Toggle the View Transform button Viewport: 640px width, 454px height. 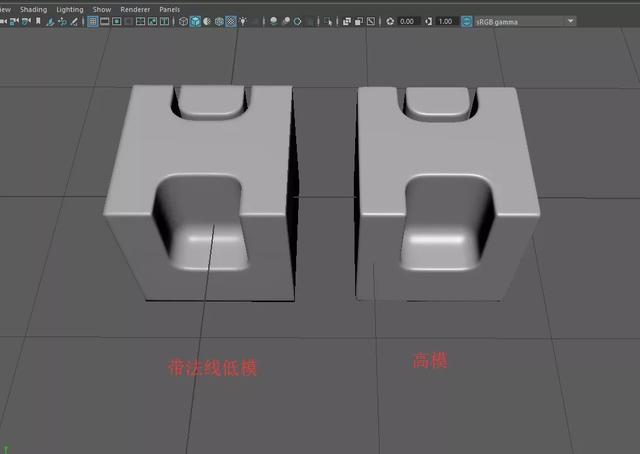coord(467,21)
